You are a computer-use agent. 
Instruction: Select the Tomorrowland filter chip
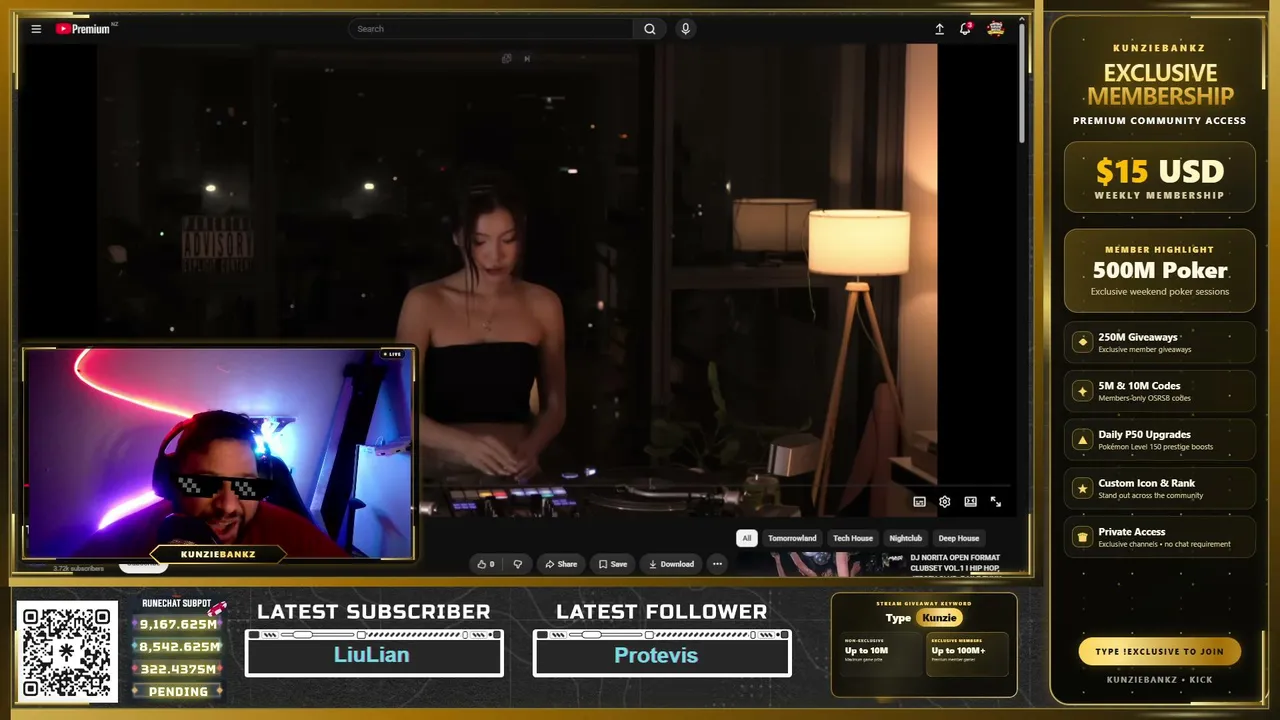(792, 538)
